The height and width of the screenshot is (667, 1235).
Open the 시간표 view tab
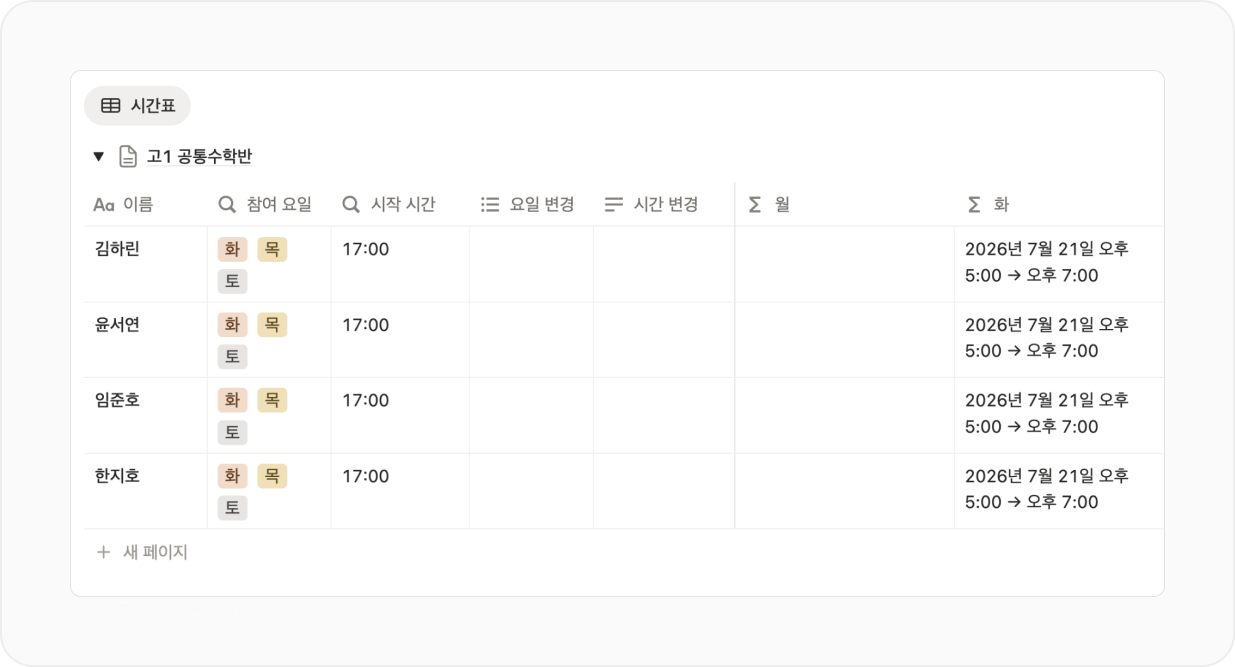click(137, 105)
